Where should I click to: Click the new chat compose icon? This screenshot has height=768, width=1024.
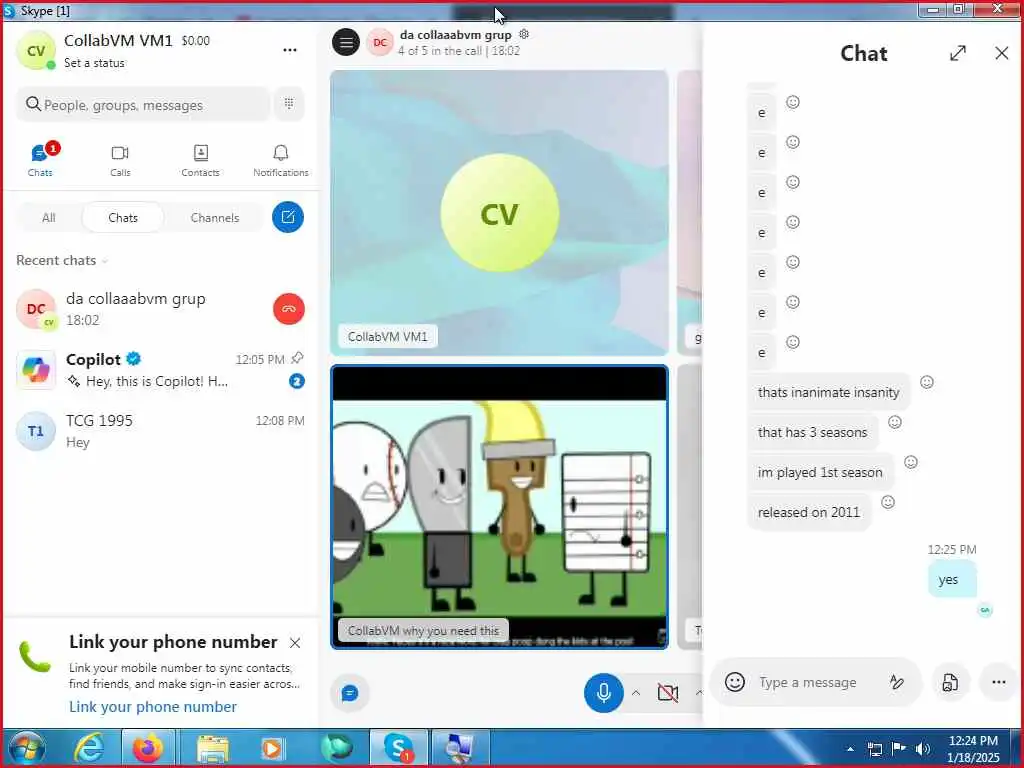[288, 217]
